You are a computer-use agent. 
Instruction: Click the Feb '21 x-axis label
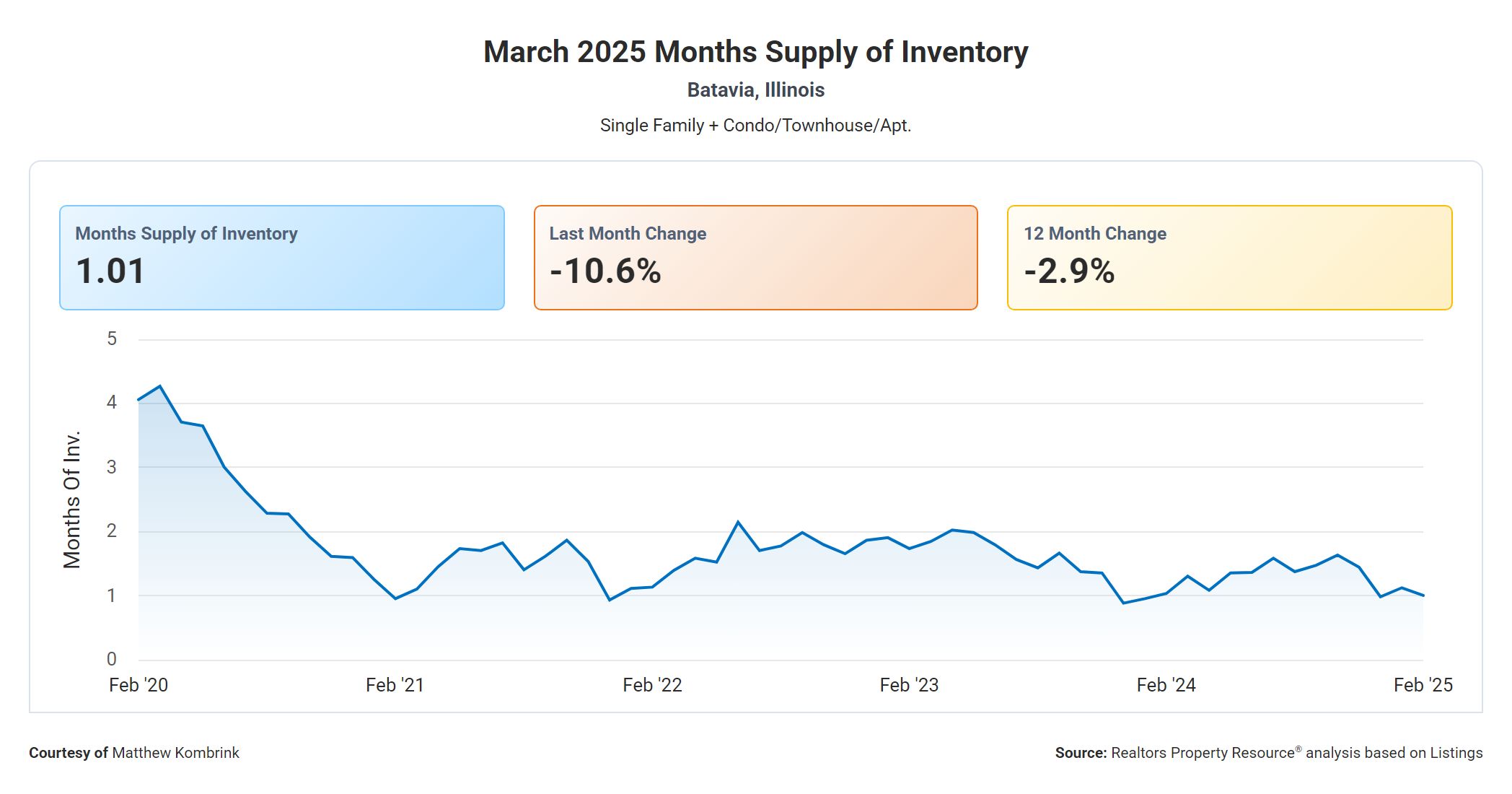[395, 685]
